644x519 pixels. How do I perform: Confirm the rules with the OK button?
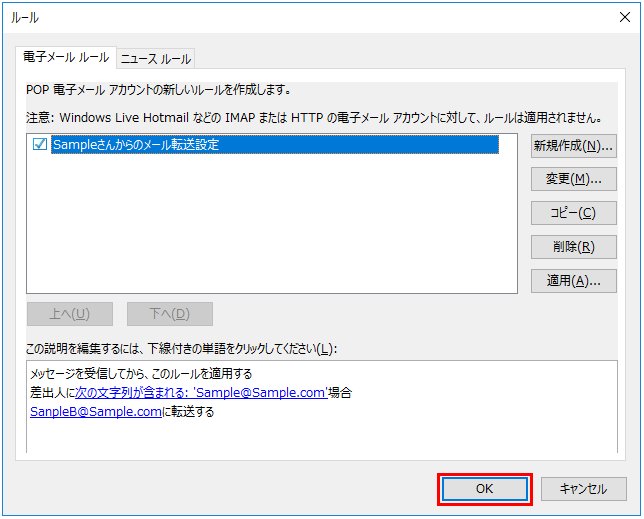coord(485,489)
